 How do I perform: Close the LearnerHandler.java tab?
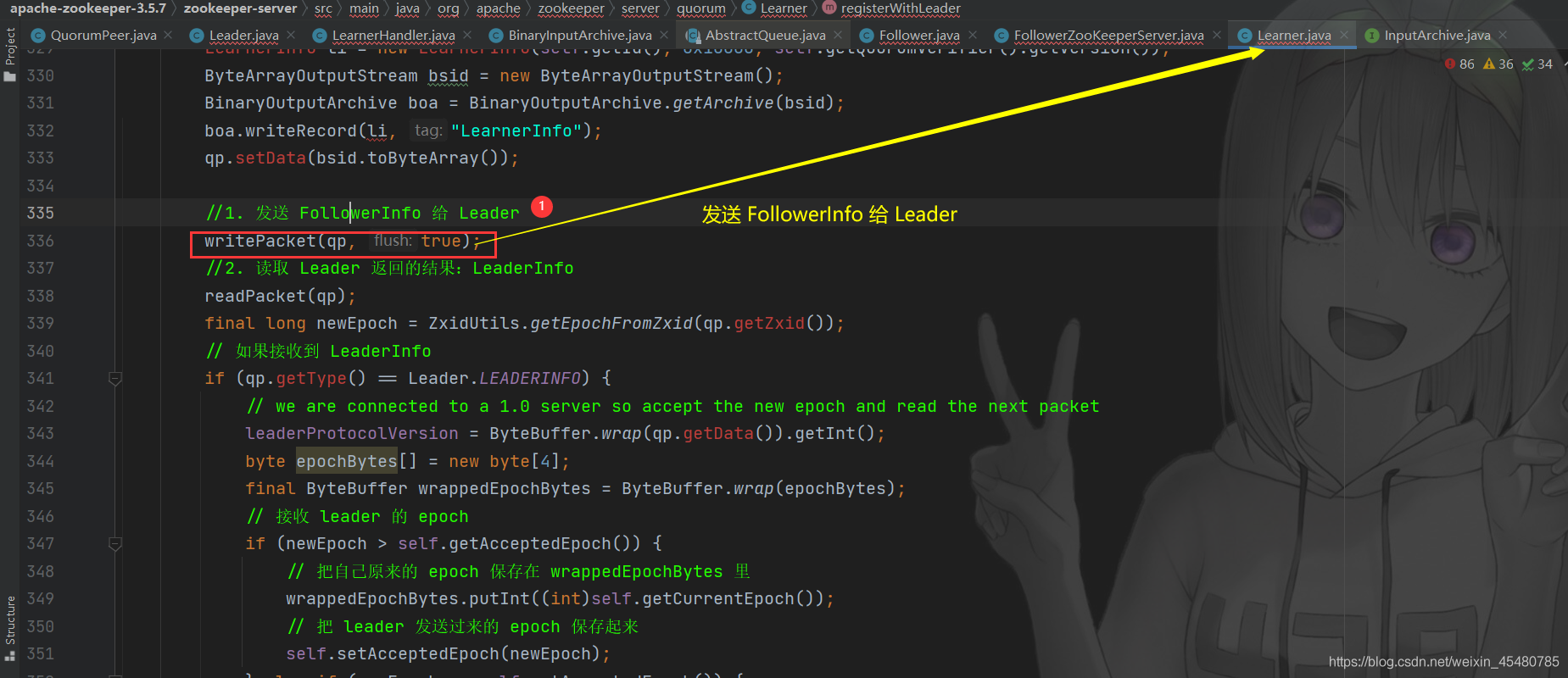[467, 35]
